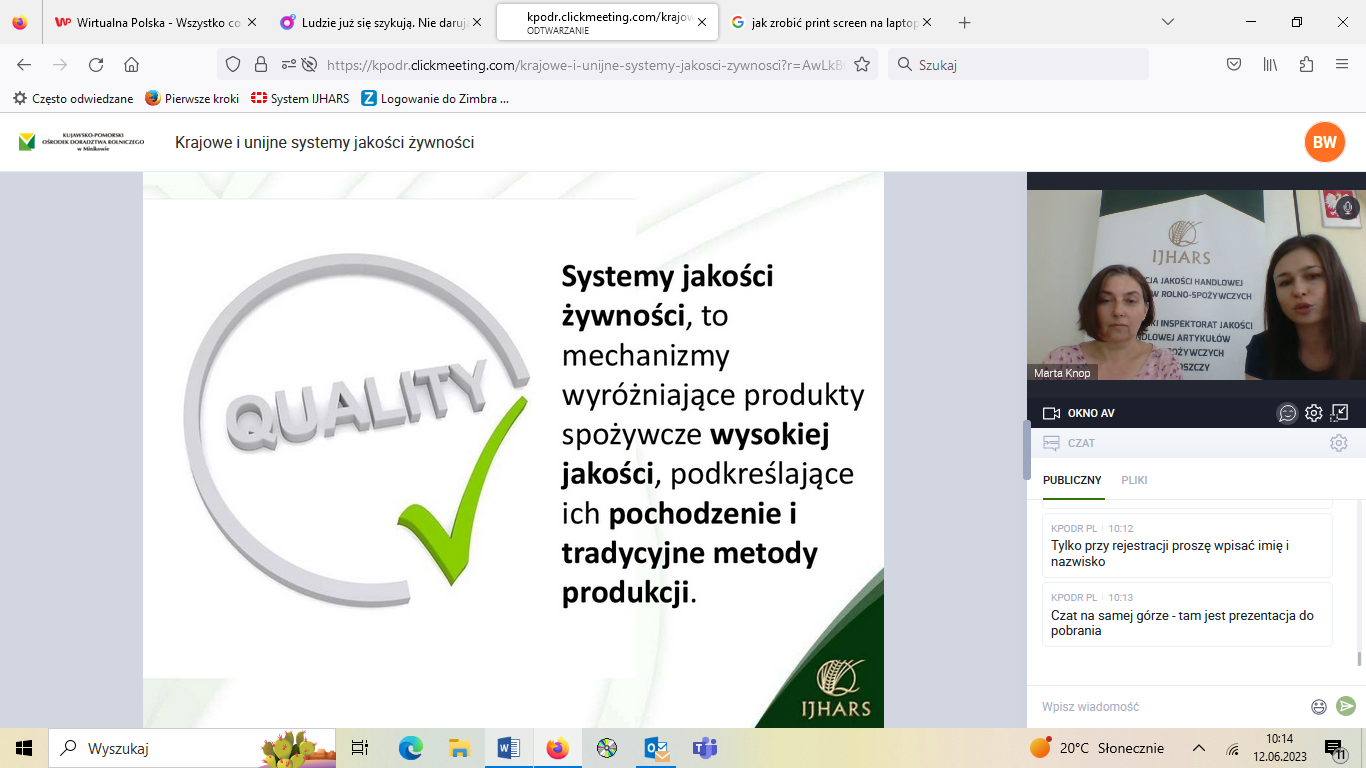Toggle the OKNO AV camera panel
The width and height of the screenshot is (1366, 768).
pos(1078,413)
